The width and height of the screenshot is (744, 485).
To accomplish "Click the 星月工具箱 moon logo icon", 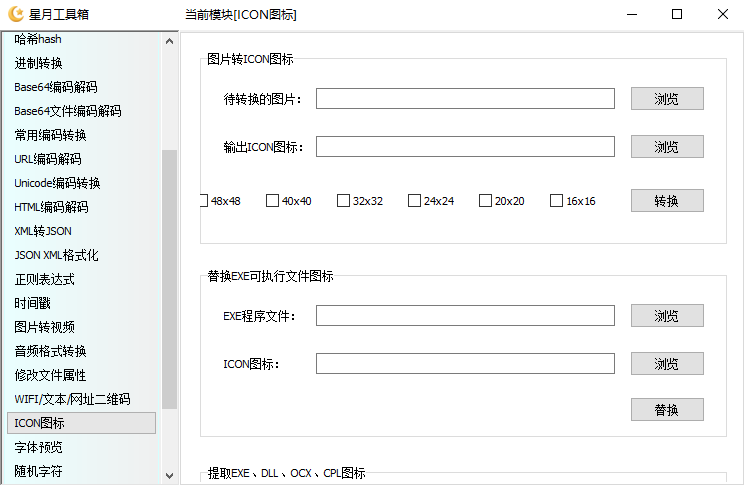I will [16, 14].
